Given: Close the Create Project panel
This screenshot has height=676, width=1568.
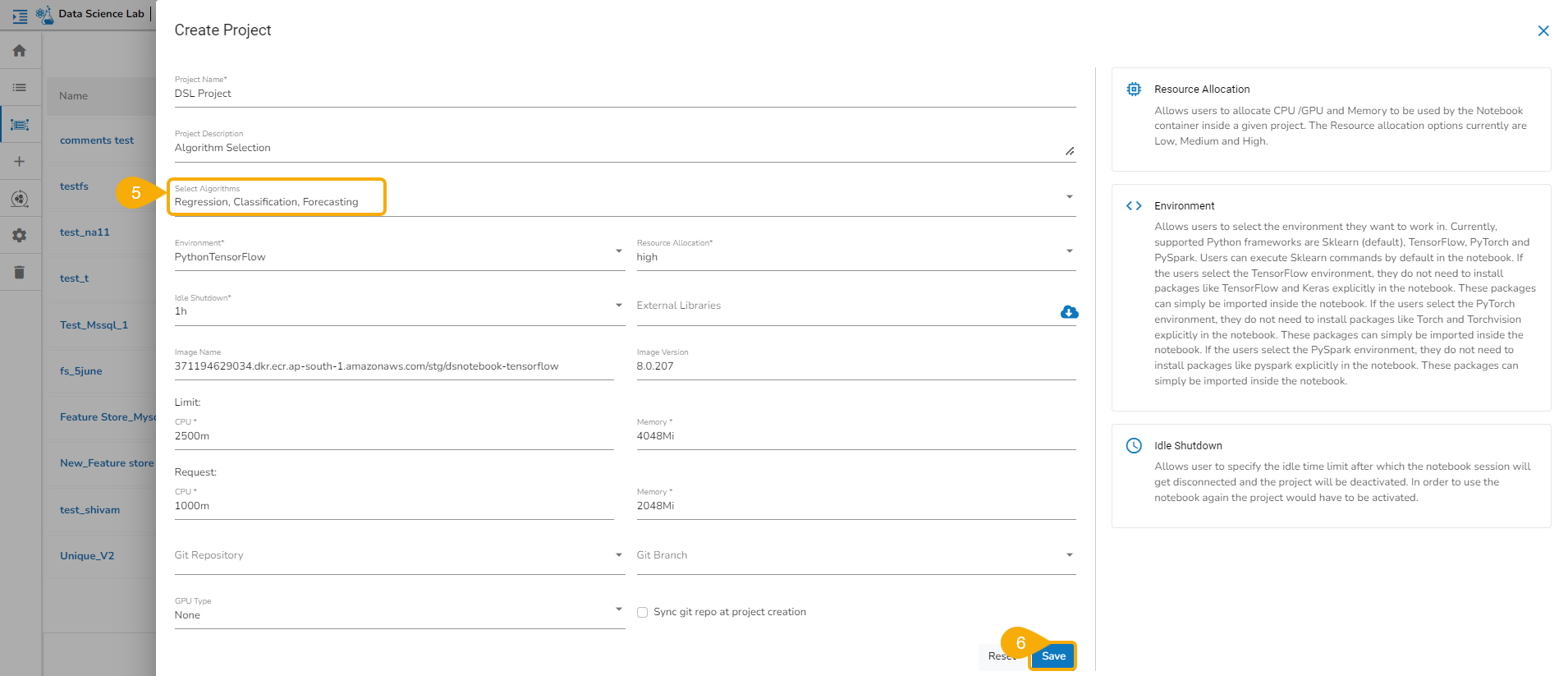Looking at the screenshot, I should (x=1543, y=31).
